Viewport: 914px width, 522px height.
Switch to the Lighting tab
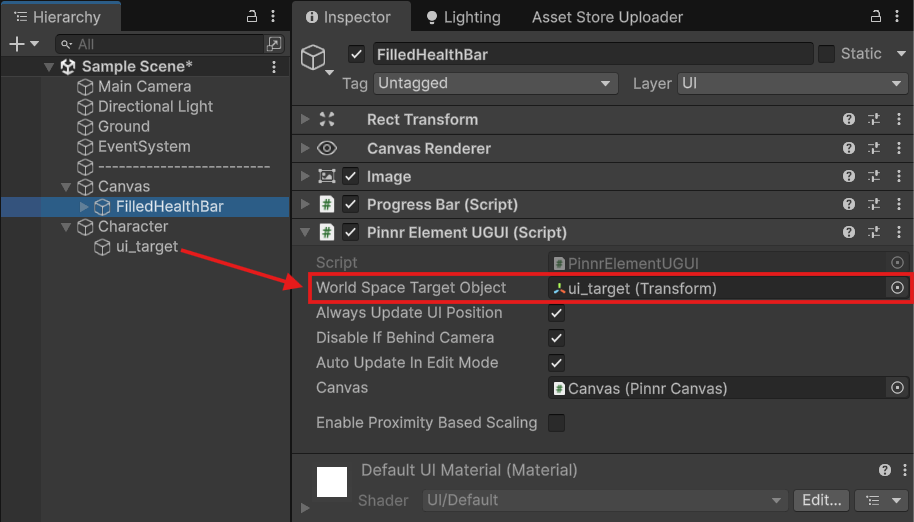(462, 17)
